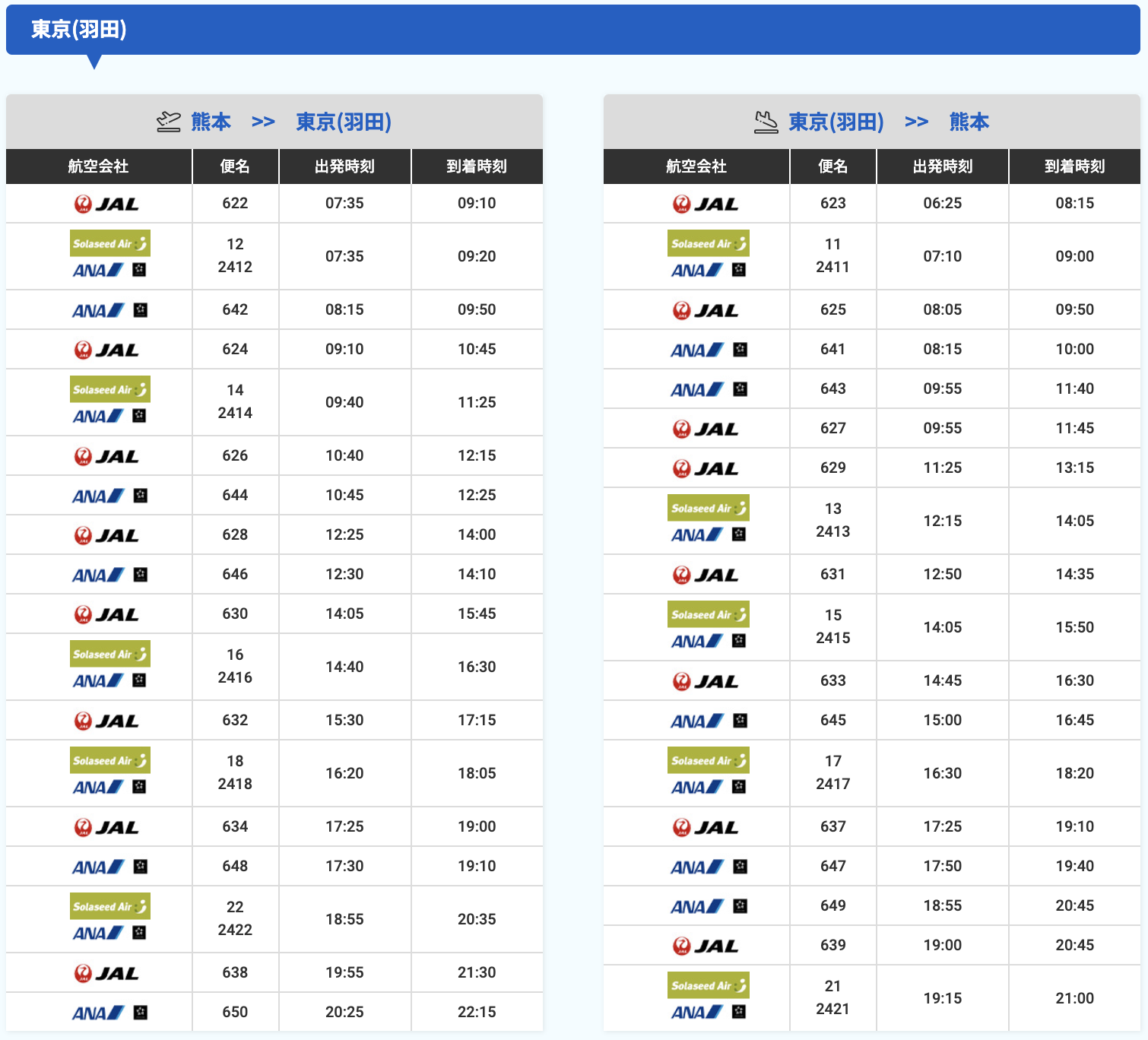Click departure time 11:25 for flight 629
The image size is (1148, 1040).
tap(943, 468)
